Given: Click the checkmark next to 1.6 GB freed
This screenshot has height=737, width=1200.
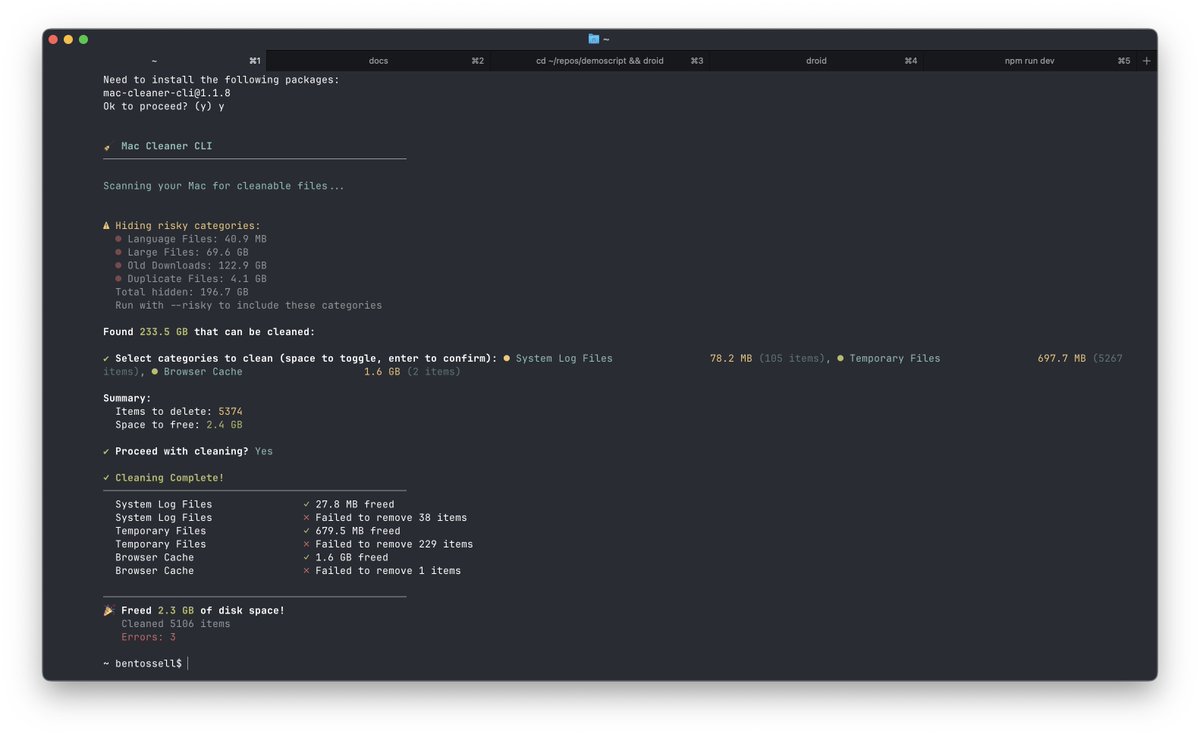Looking at the screenshot, I should point(307,557).
